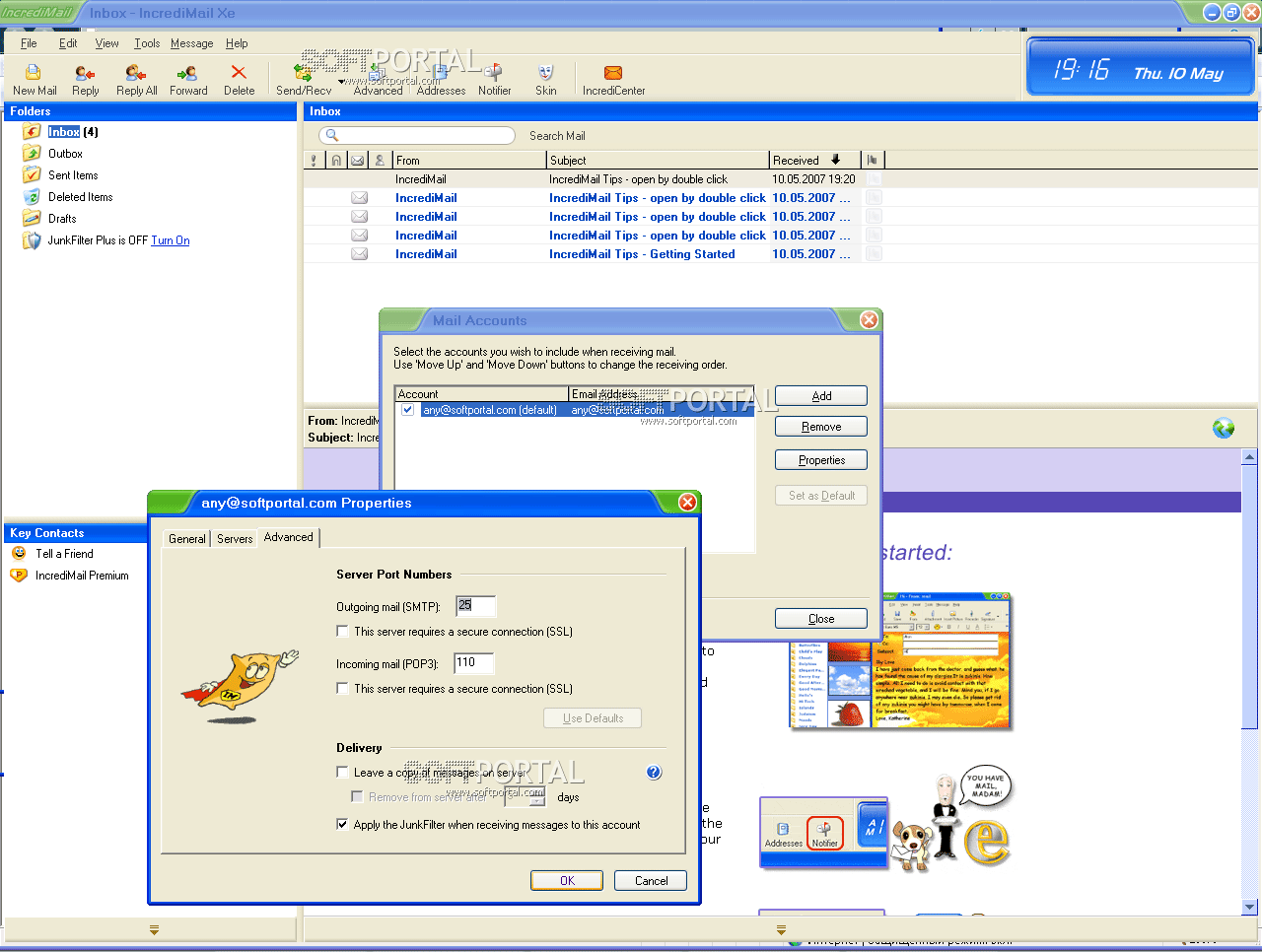Click the JunkFilter shield icon
This screenshot has height=952, width=1262.
(x=33, y=240)
